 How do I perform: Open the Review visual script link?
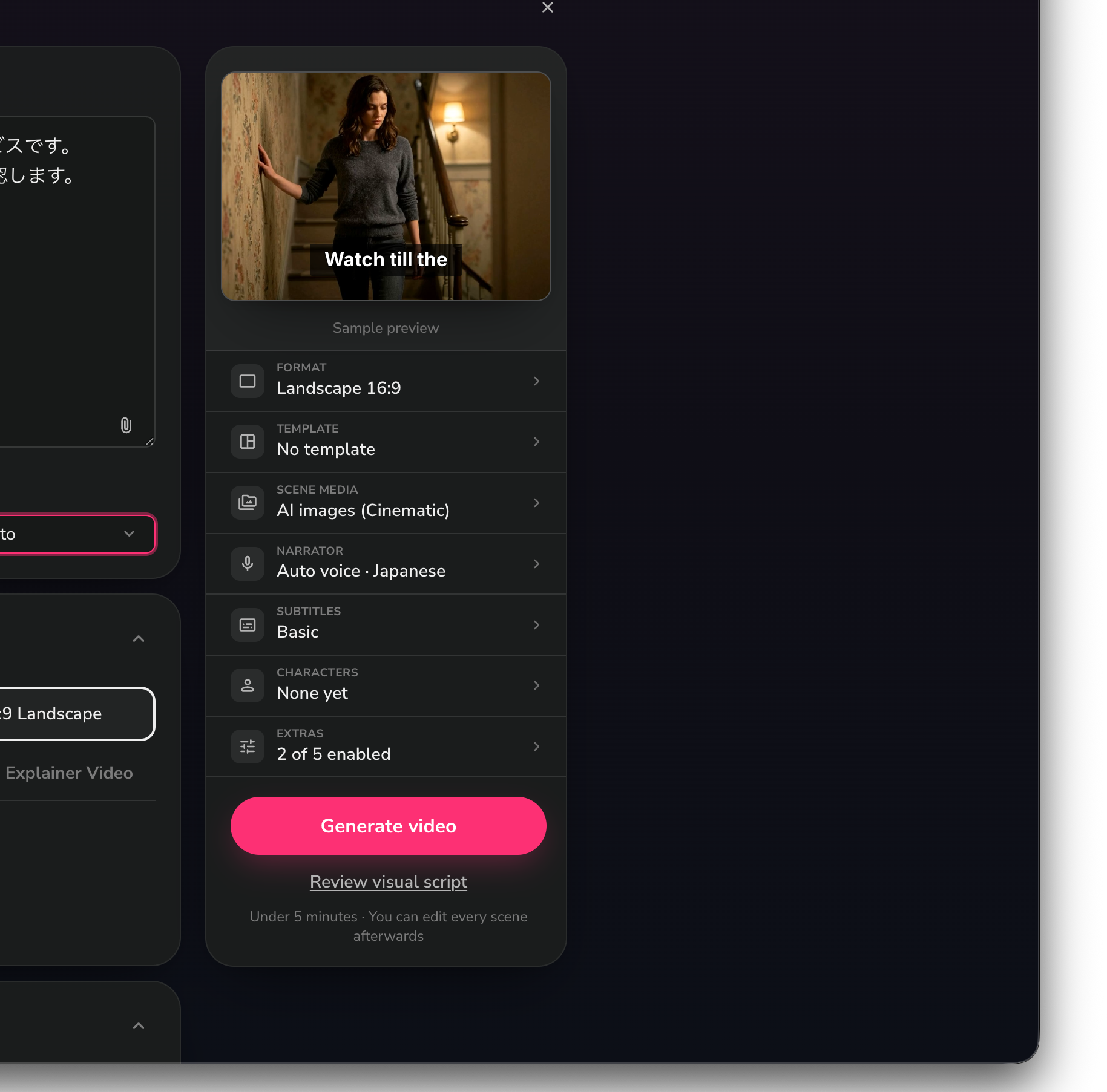[x=389, y=881]
